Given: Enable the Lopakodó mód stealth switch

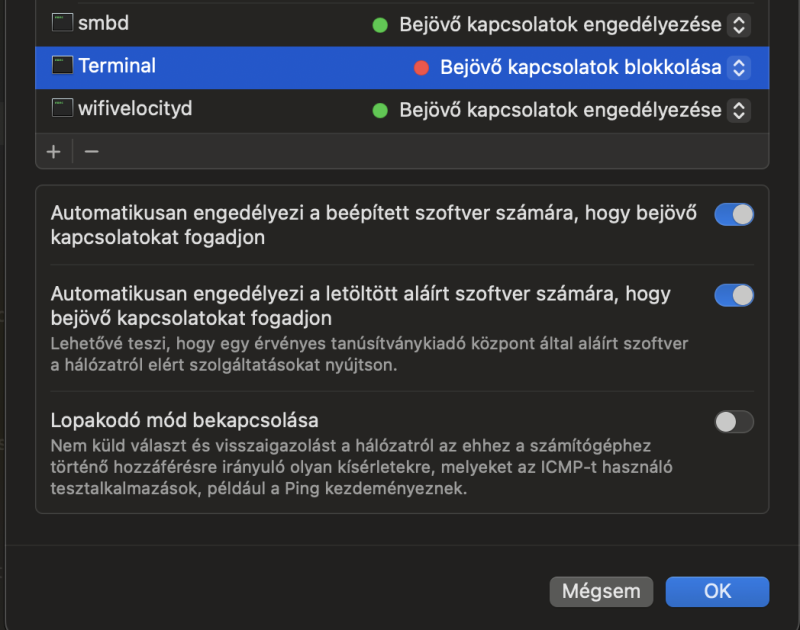Looking at the screenshot, I should [734, 422].
